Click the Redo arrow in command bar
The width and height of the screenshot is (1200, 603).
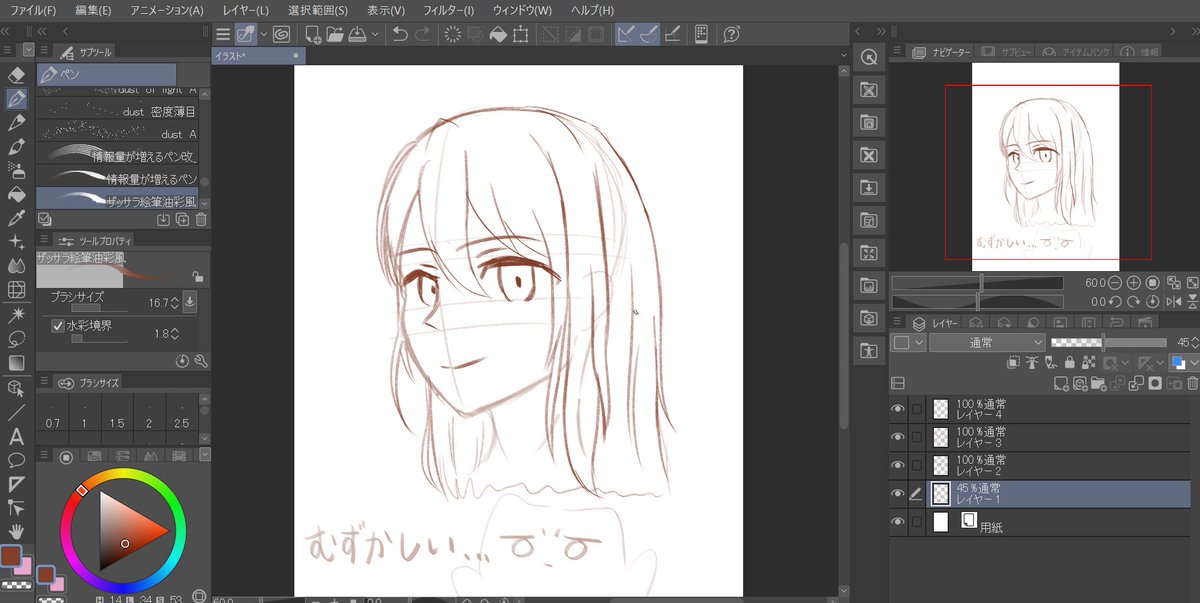pos(422,34)
